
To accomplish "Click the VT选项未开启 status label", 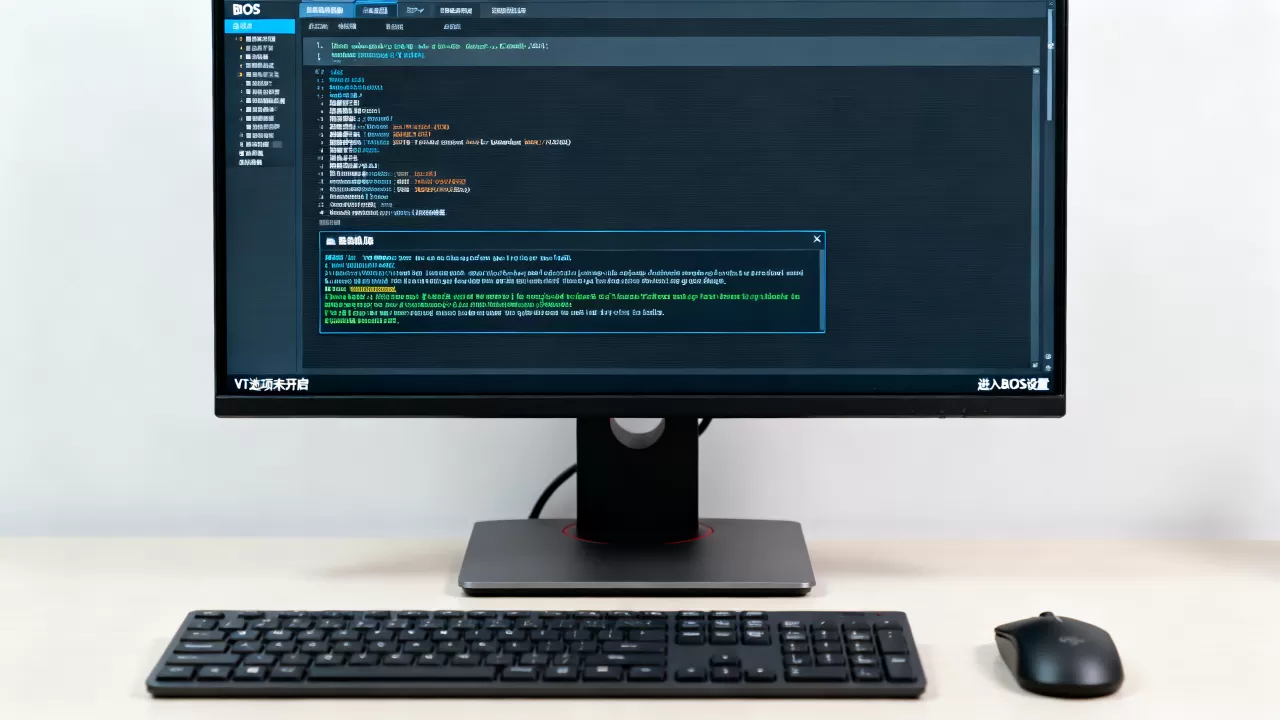I will (271, 384).
